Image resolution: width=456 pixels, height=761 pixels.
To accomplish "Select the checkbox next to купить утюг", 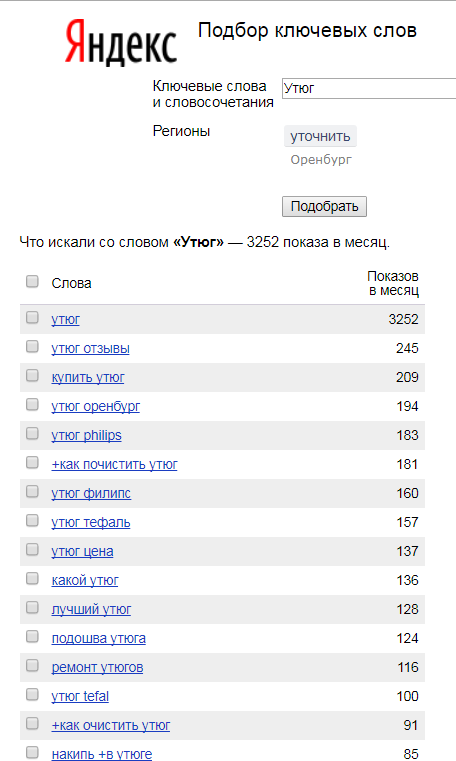I will pos(32,376).
